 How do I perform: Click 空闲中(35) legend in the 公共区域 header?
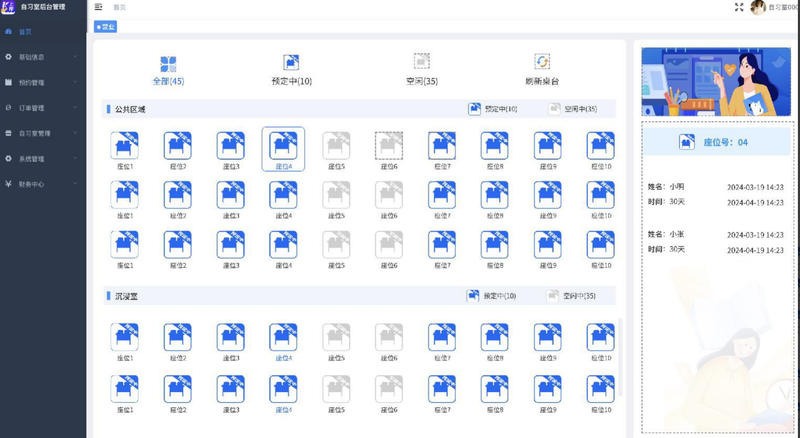point(572,109)
